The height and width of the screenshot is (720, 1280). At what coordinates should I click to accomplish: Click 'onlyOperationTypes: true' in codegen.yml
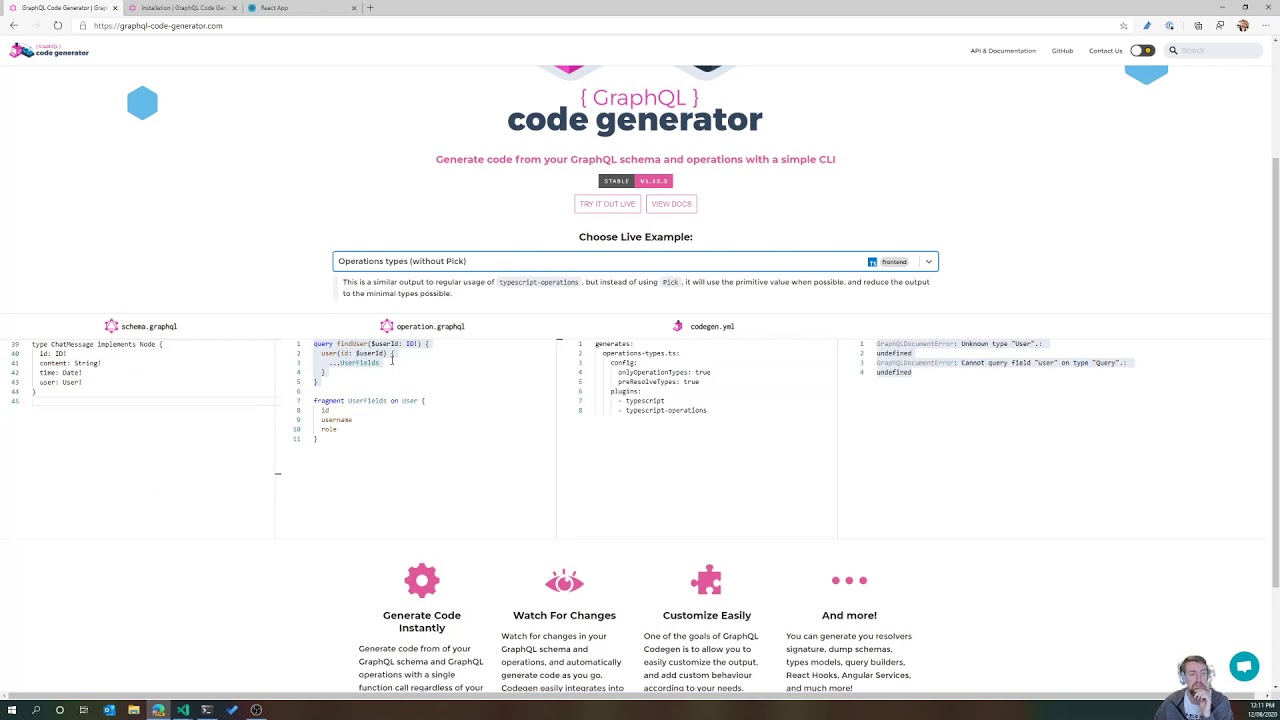point(664,372)
